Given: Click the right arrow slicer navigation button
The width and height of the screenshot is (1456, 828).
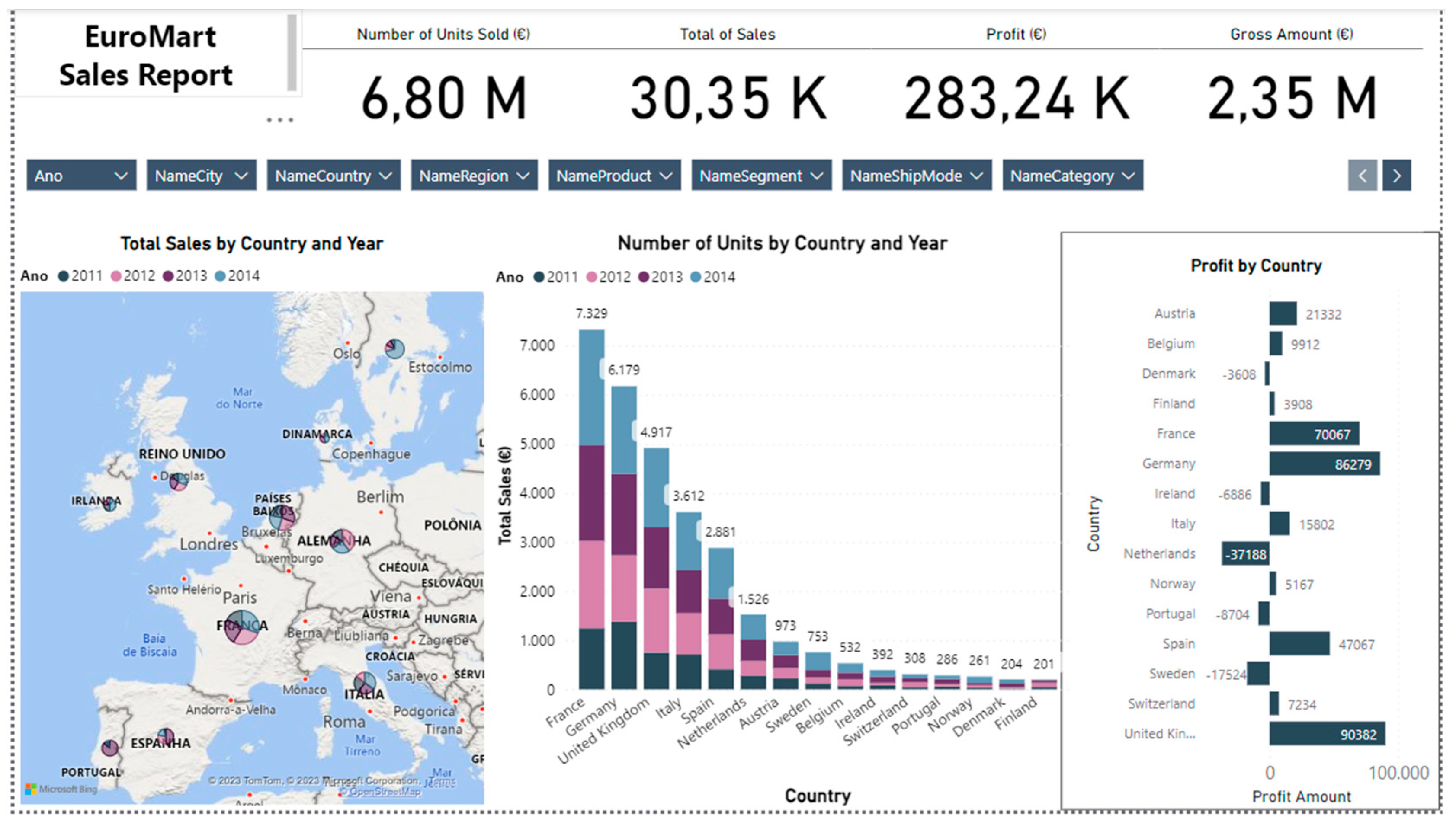Looking at the screenshot, I should coord(1396,175).
